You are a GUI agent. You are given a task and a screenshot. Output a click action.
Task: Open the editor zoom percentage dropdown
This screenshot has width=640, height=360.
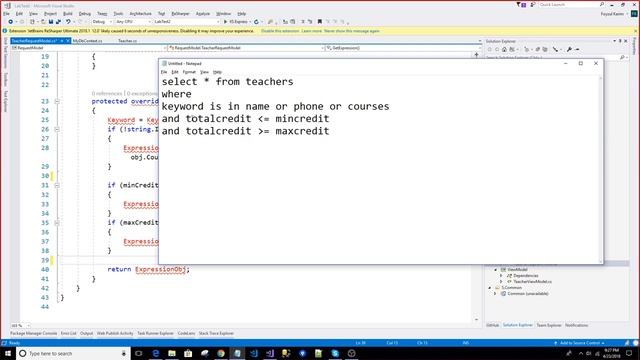pos(20,326)
